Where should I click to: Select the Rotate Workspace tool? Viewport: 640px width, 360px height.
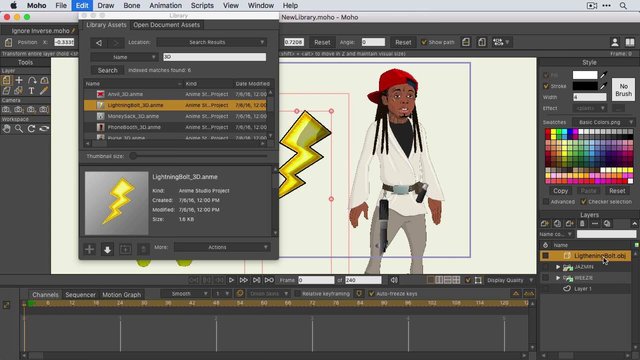point(31,129)
